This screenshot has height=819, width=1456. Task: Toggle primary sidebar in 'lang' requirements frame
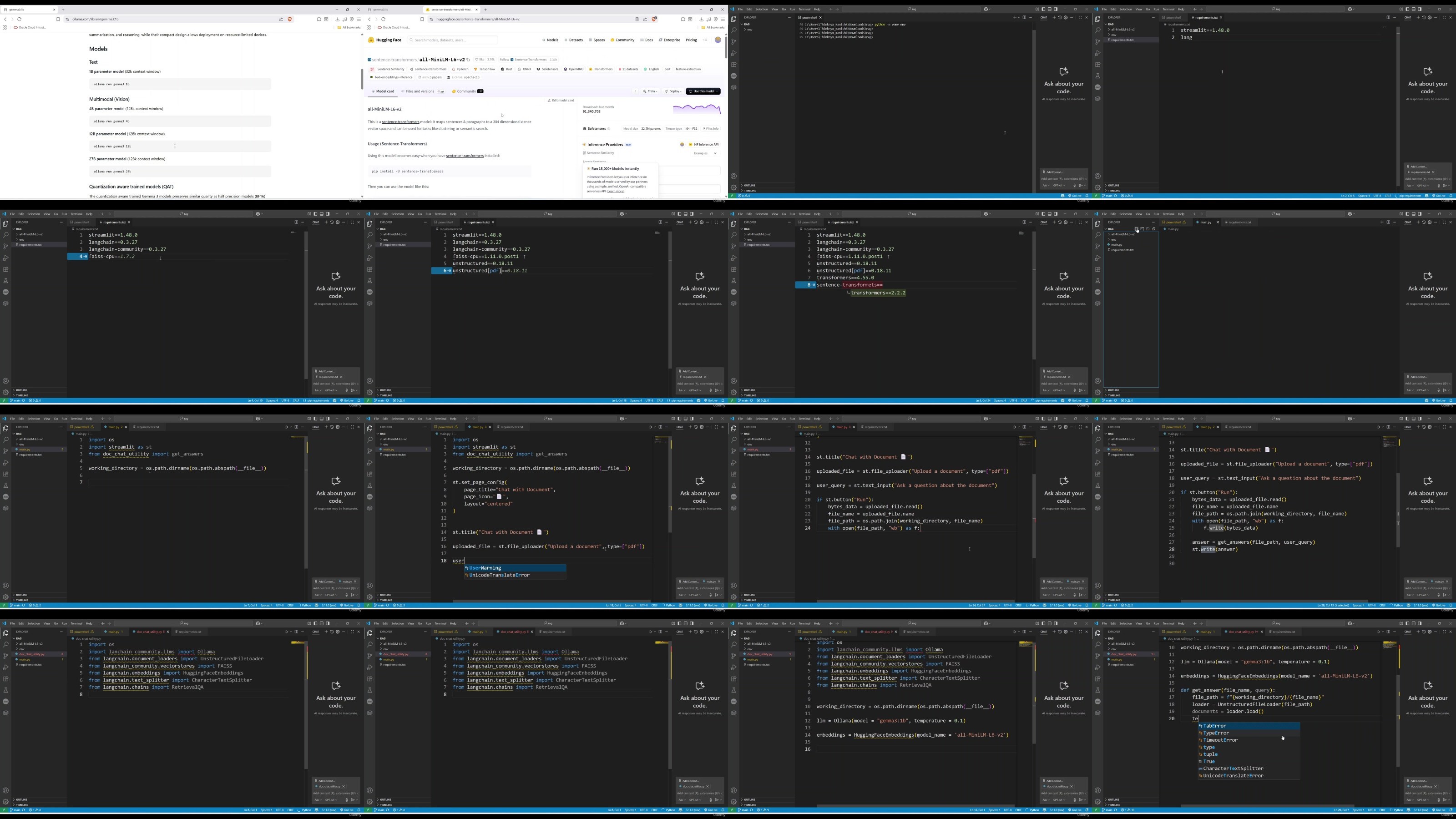[1407, 9]
